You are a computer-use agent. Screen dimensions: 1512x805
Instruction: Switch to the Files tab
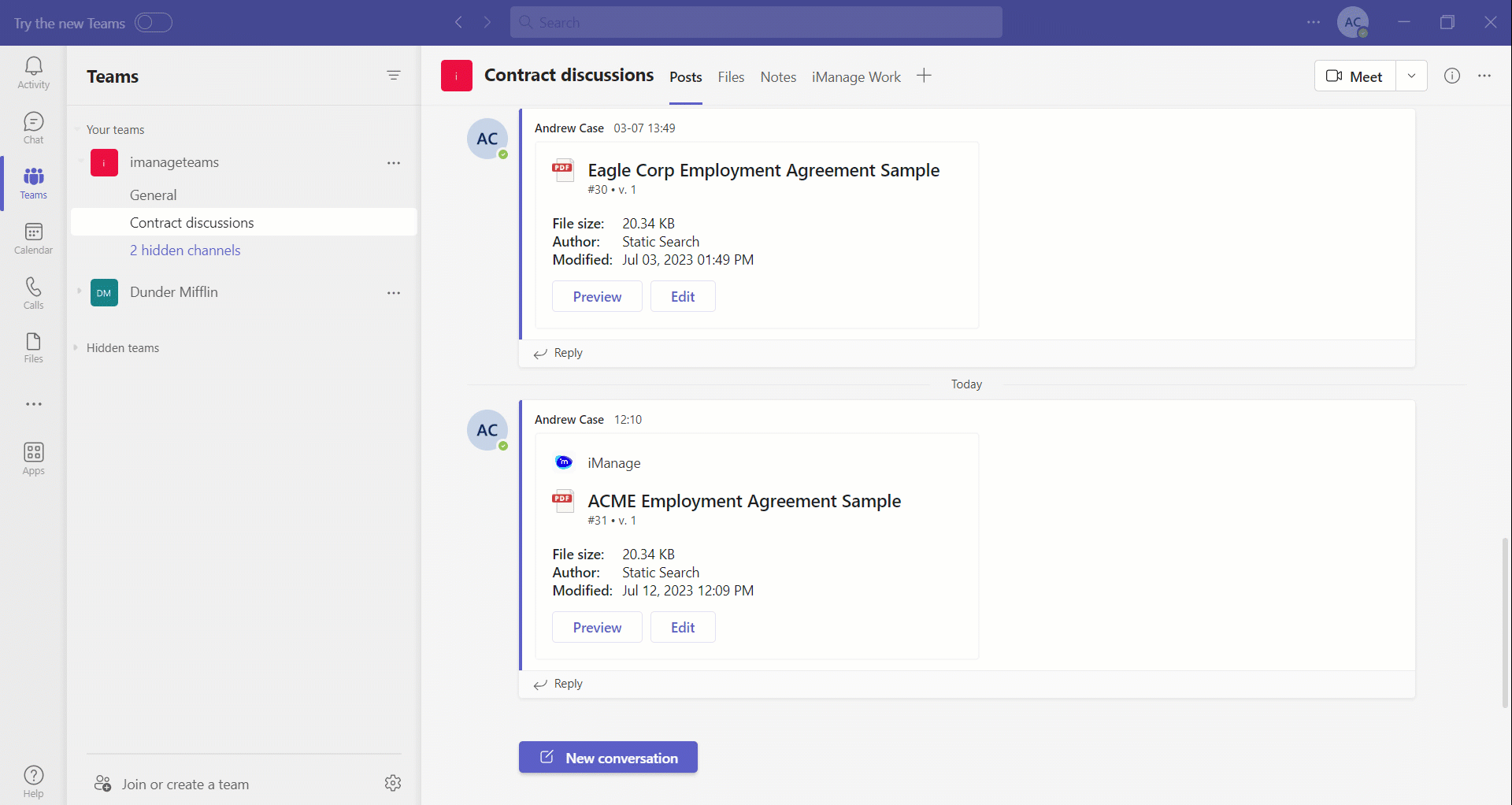(730, 77)
